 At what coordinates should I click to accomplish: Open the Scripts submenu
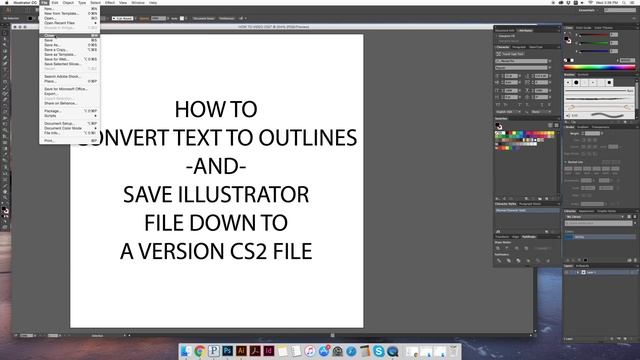pos(70,116)
